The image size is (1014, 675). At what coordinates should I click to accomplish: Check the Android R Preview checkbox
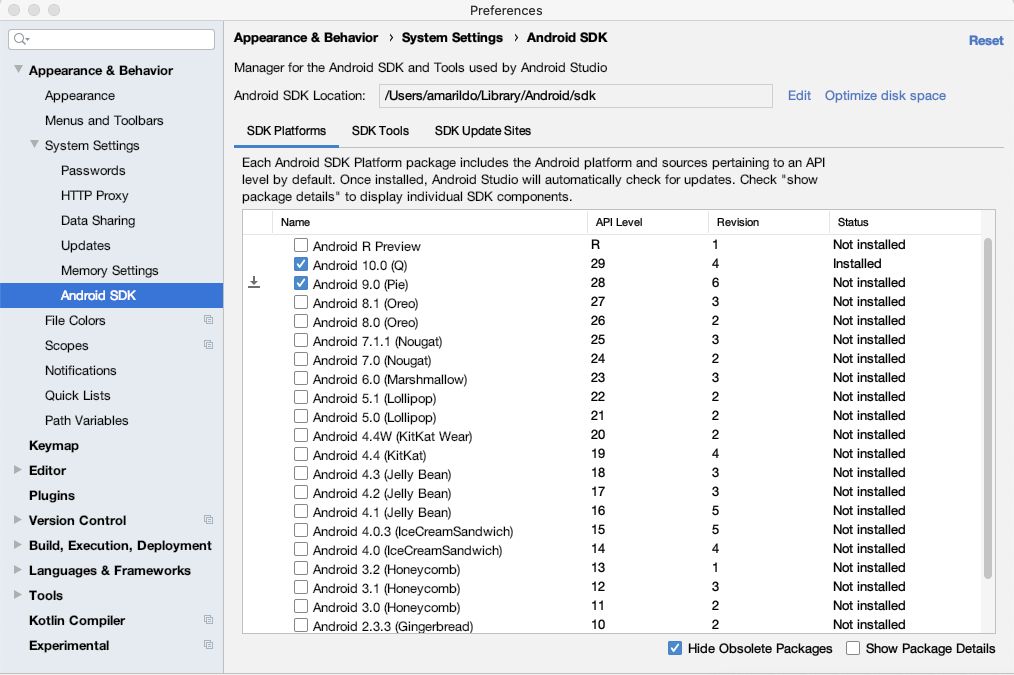tap(301, 245)
